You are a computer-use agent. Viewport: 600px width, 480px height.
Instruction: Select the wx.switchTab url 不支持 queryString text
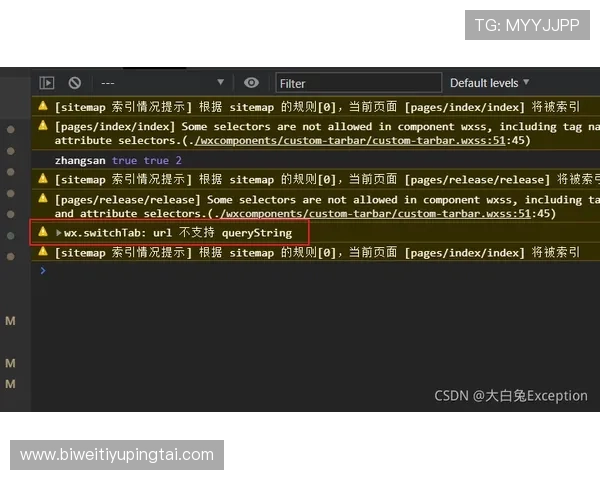pyautogui.click(x=178, y=232)
